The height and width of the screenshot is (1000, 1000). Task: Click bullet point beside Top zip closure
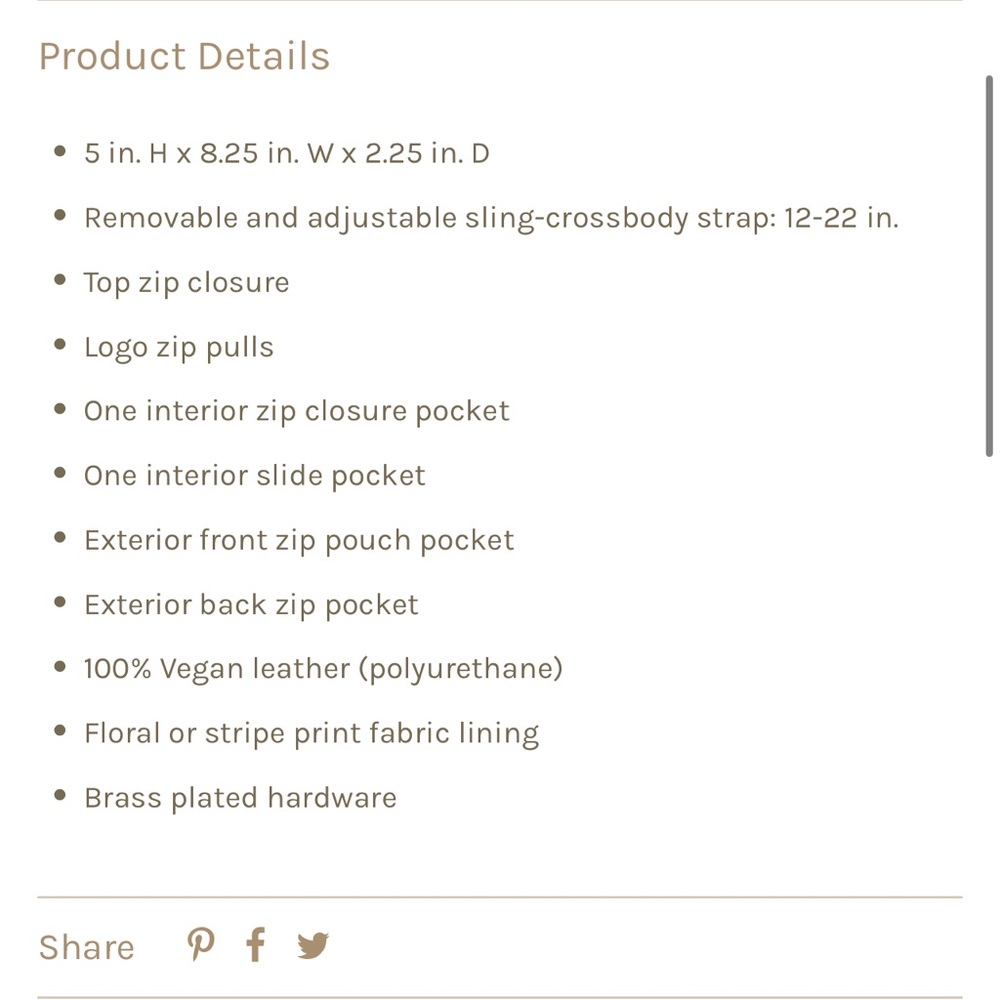pos(61,280)
